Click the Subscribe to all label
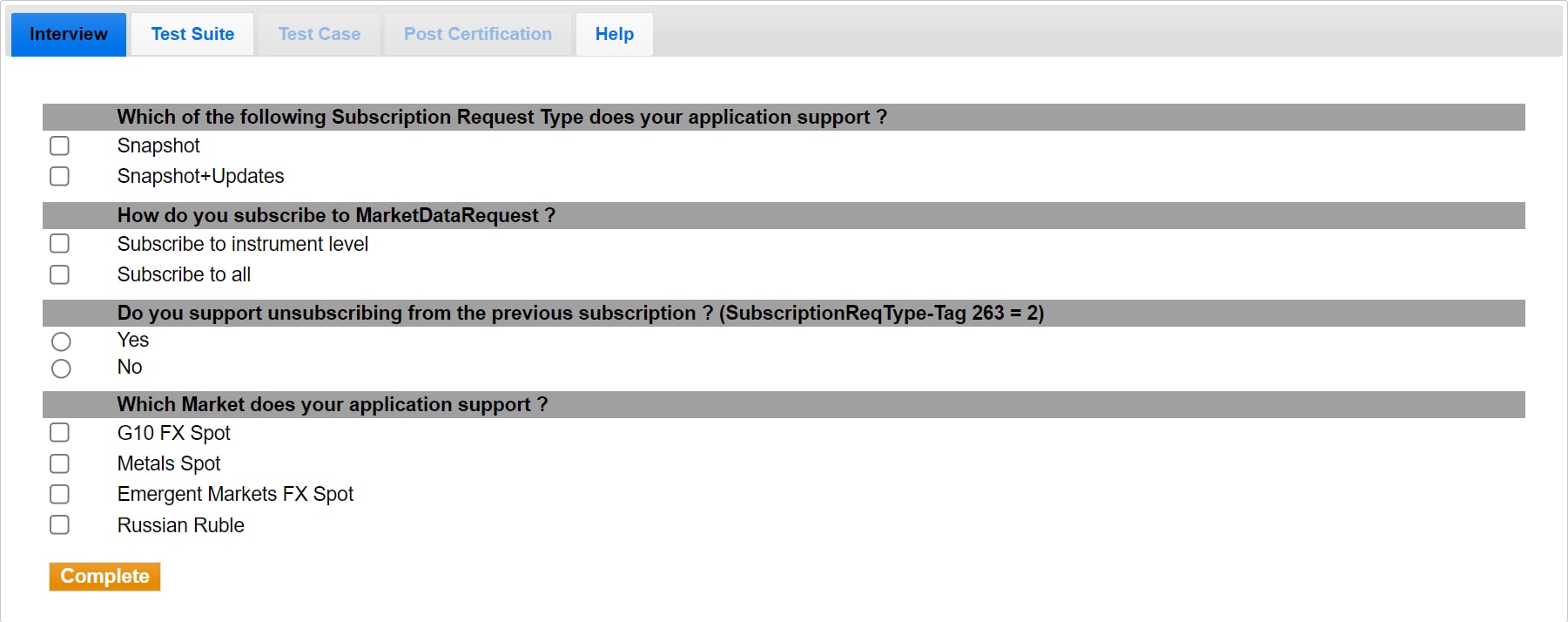Viewport: 1568px width, 622px height. (184, 274)
